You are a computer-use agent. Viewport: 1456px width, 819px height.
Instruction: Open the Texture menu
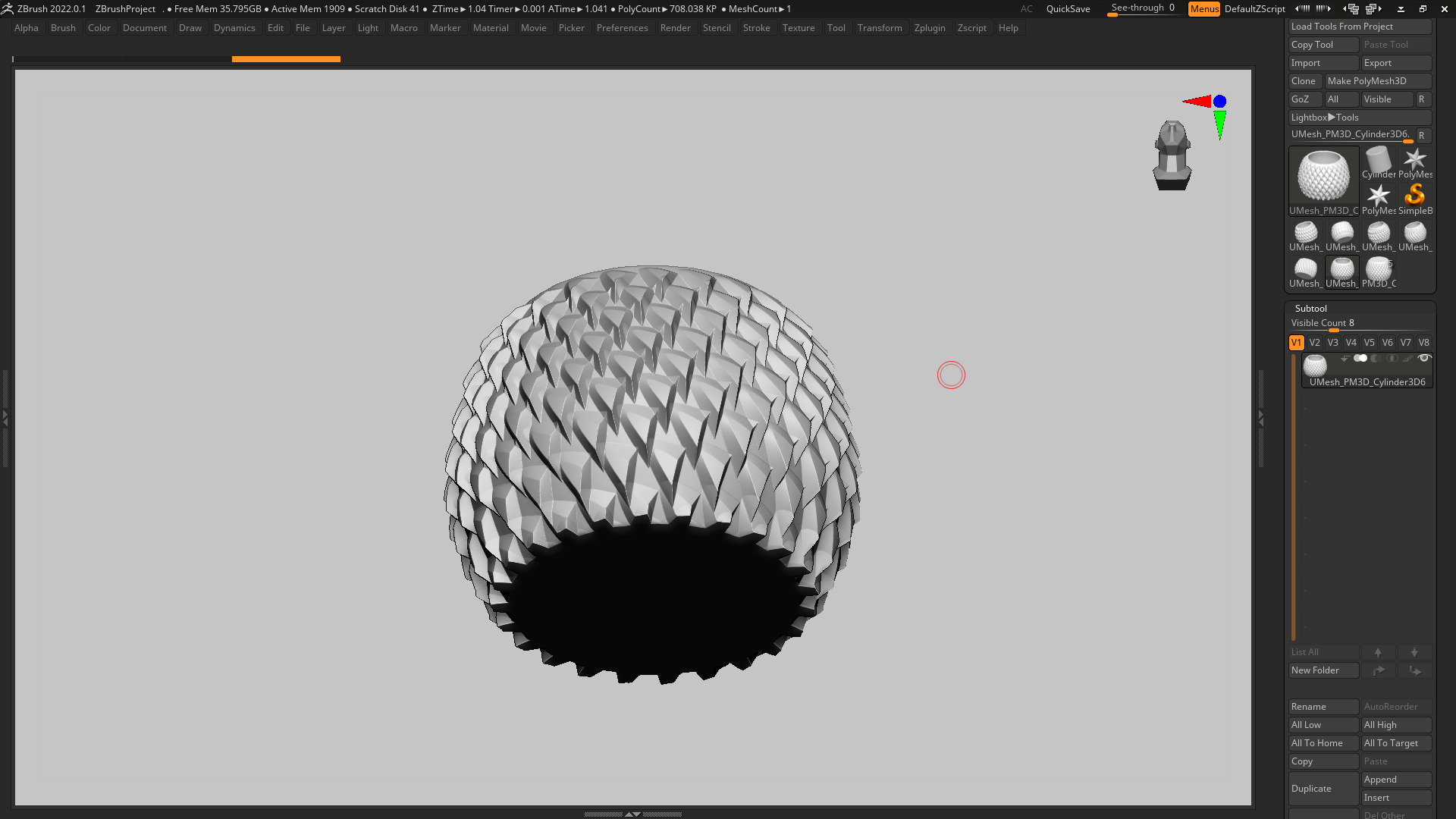pos(799,28)
